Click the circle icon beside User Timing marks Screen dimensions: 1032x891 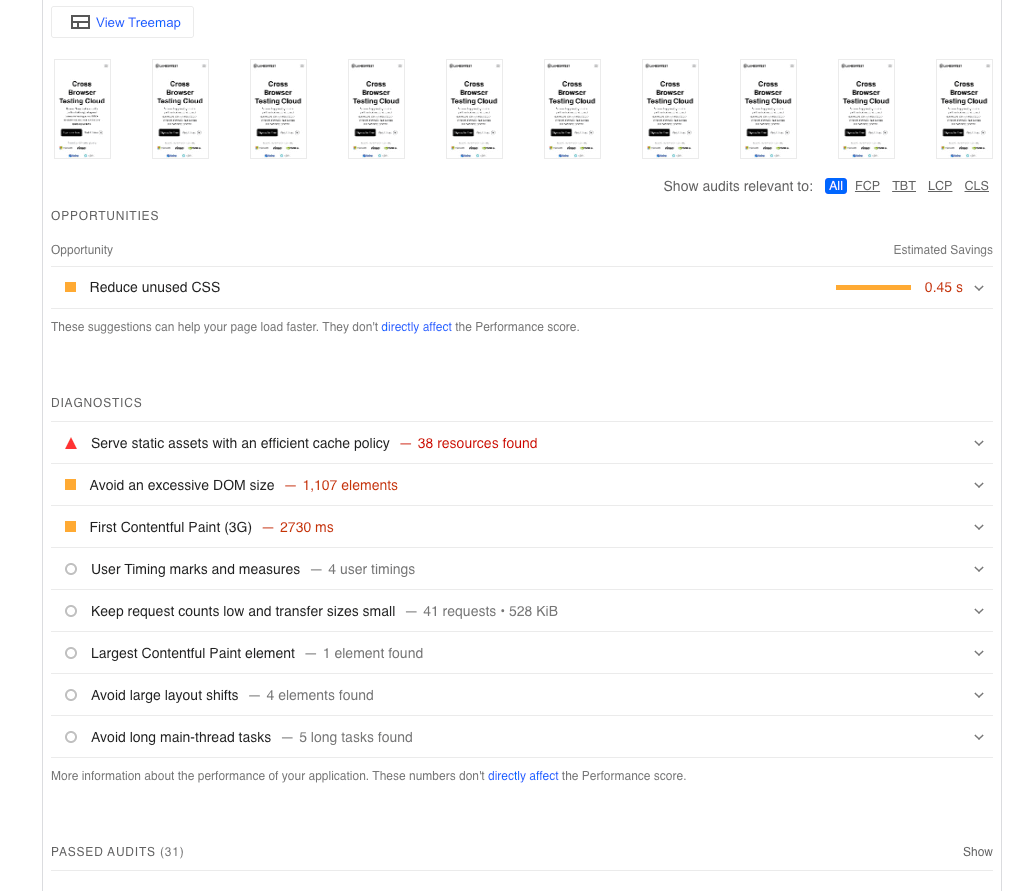(70, 569)
